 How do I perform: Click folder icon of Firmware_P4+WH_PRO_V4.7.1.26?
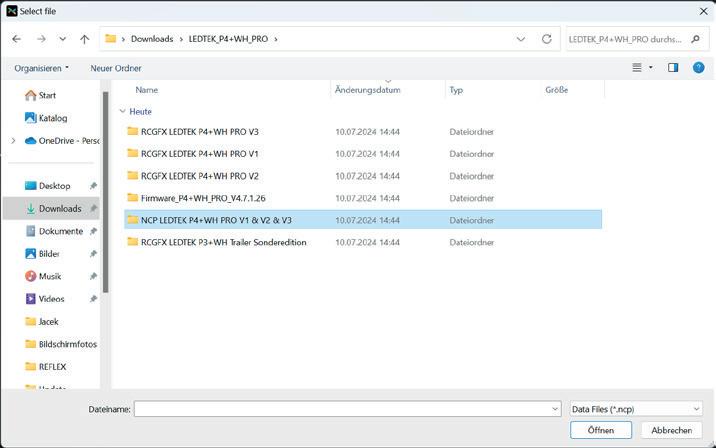tap(133, 197)
